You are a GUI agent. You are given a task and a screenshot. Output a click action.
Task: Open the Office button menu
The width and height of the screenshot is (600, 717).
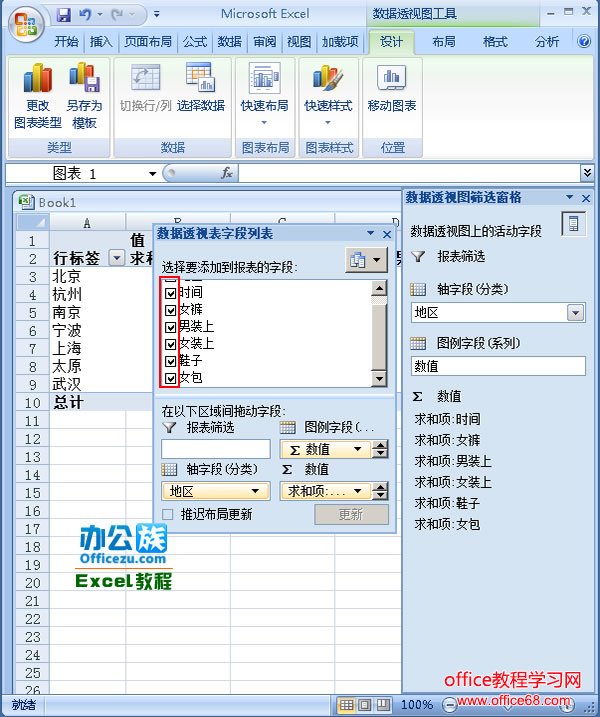pyautogui.click(x=26, y=25)
